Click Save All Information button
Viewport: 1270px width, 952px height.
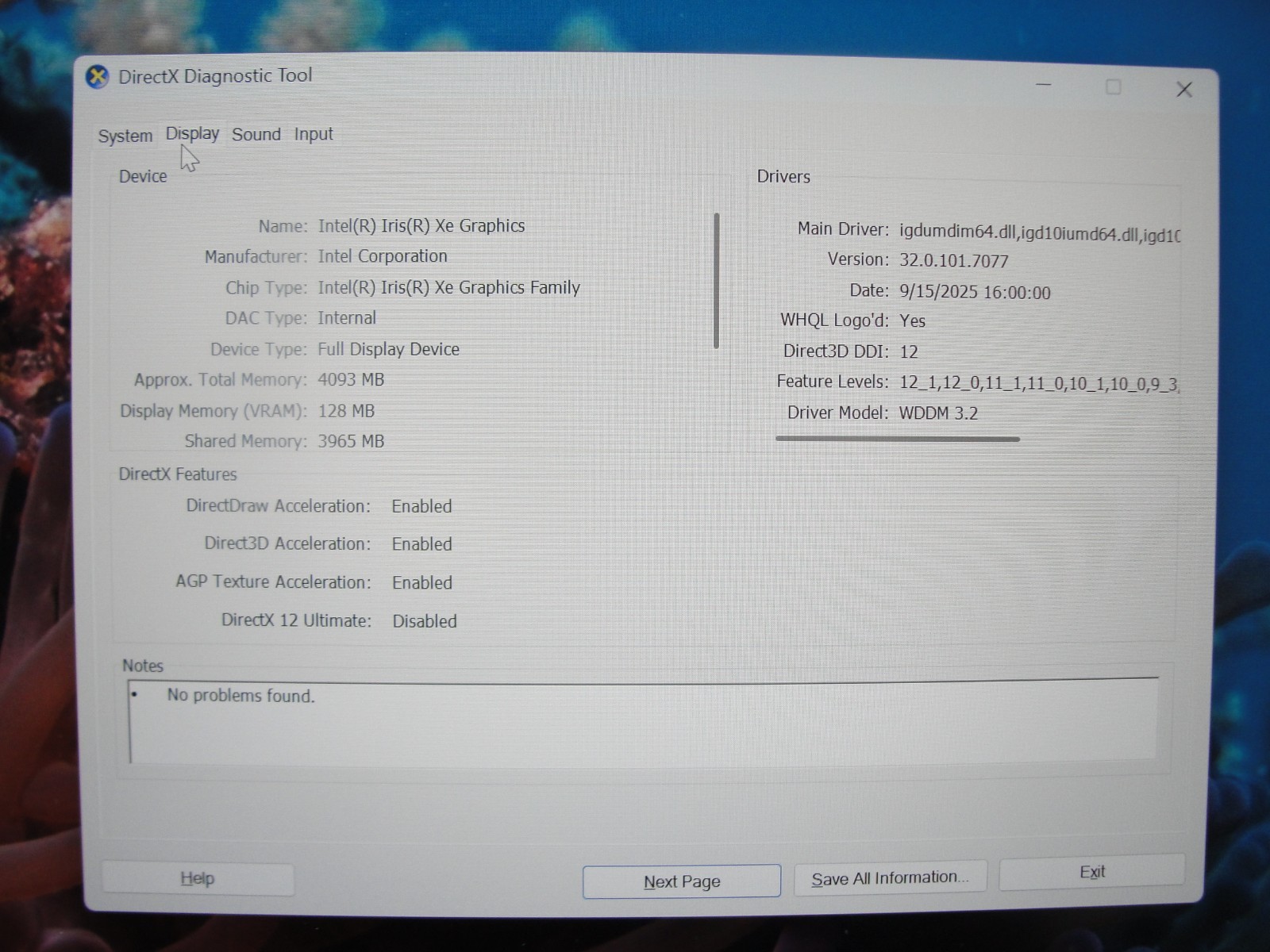890,878
